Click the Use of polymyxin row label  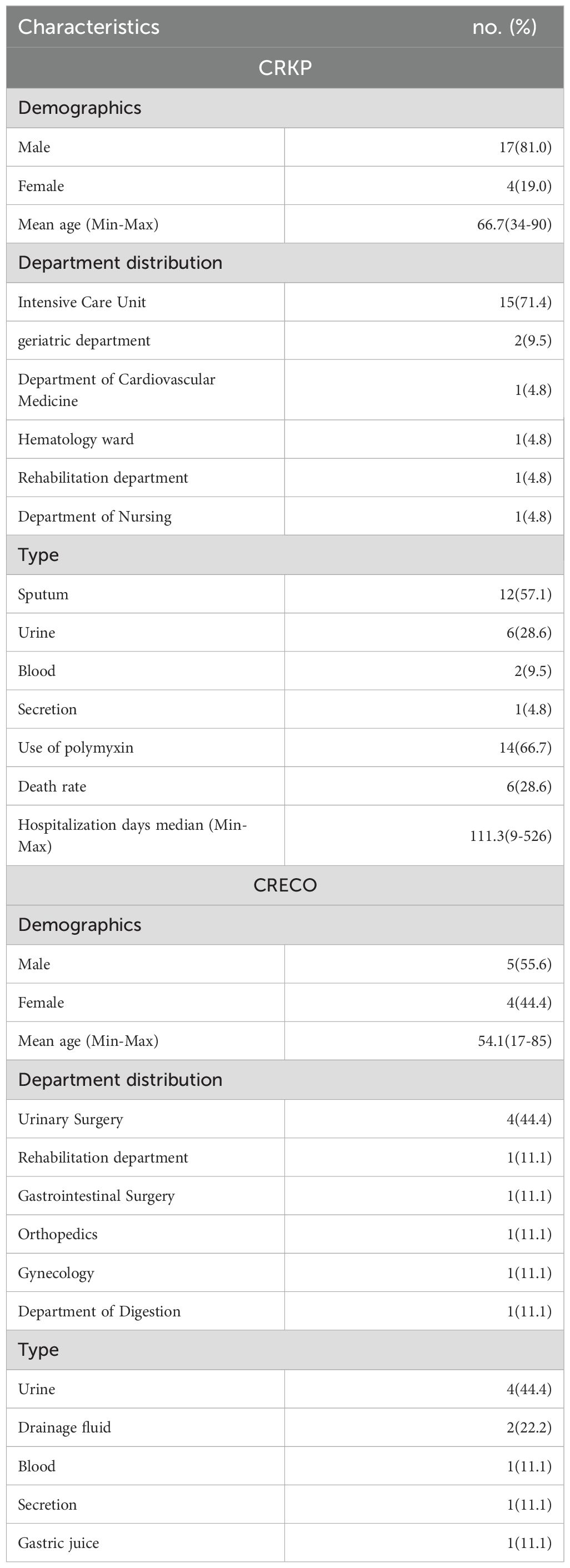(x=76, y=748)
